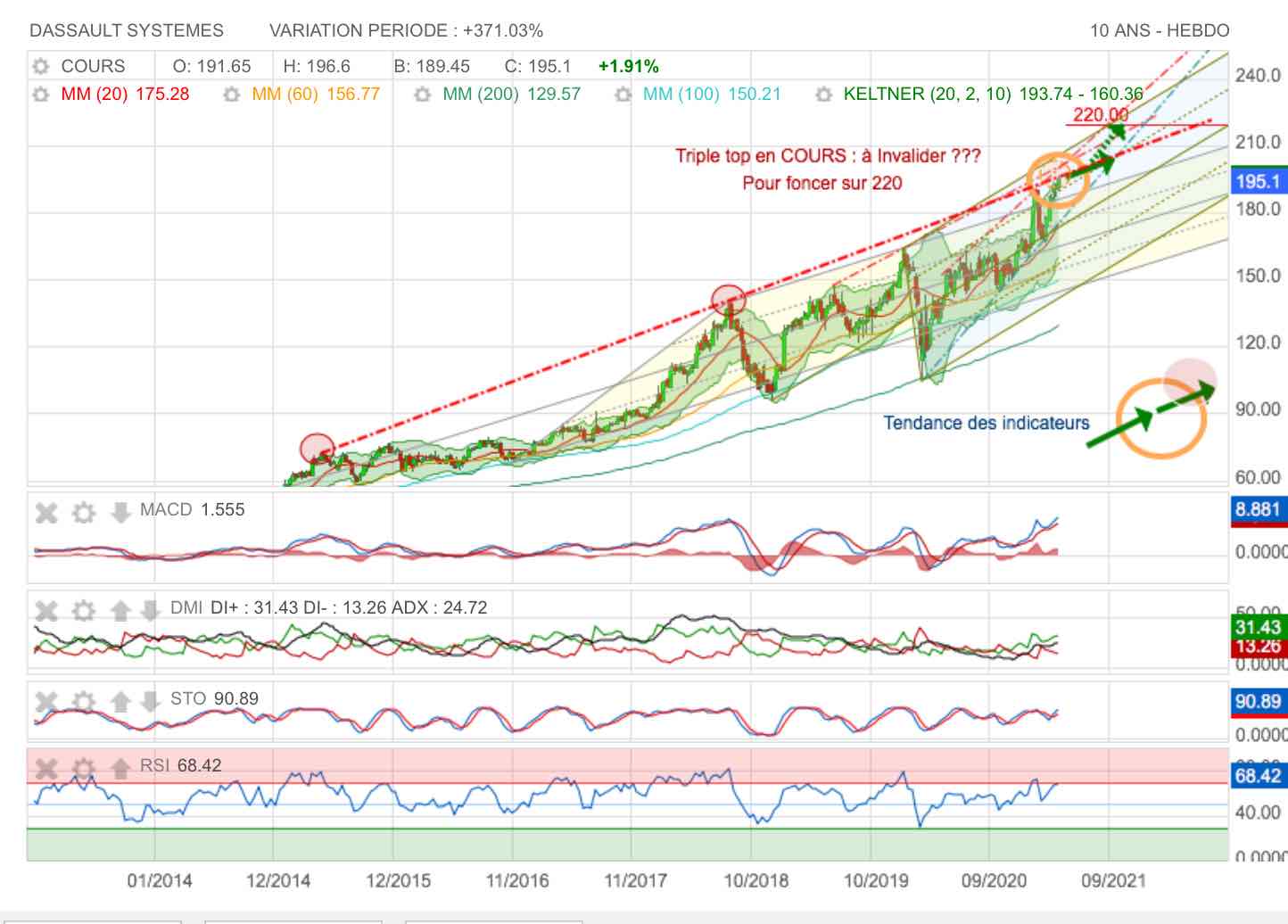This screenshot has width=1288, height=924.
Task: Open DMI indicator settings gear
Action: (84, 610)
